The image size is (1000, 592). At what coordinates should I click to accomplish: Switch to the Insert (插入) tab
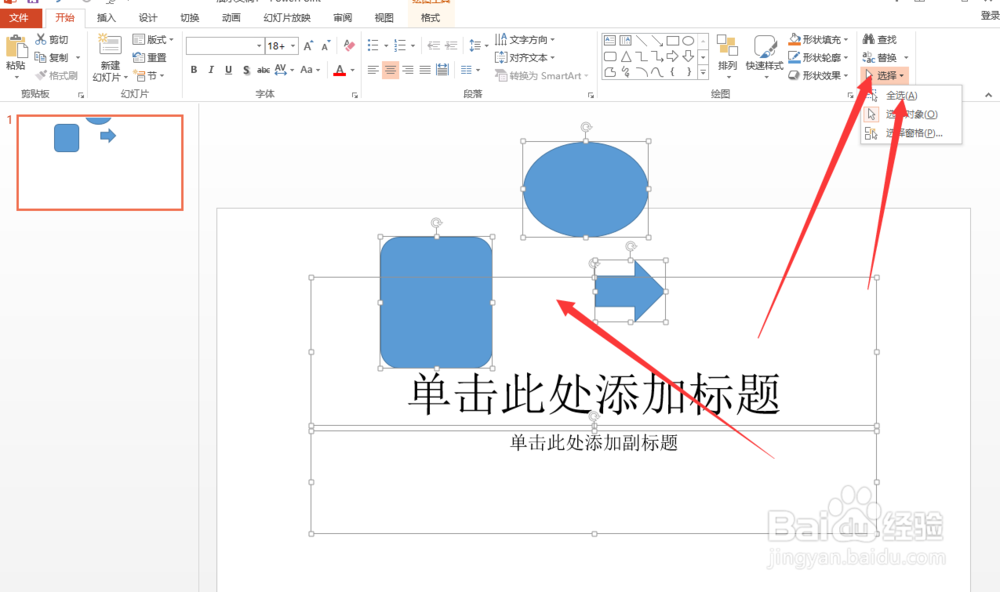[x=106, y=18]
